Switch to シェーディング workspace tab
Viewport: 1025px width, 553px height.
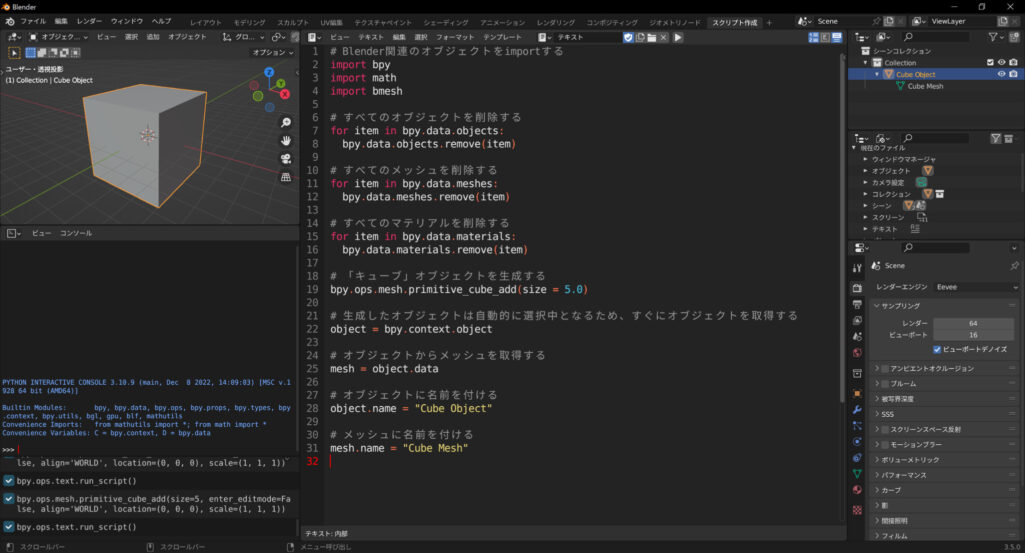445,22
